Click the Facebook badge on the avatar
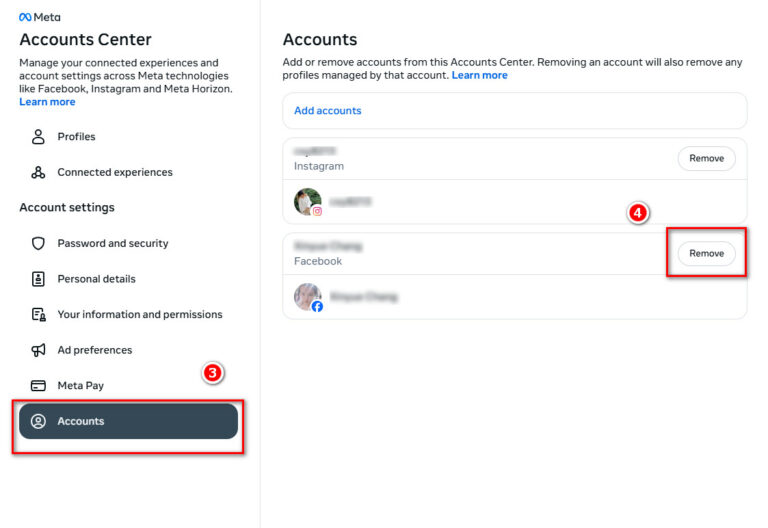Image resolution: width=768 pixels, height=528 pixels. tap(317, 307)
